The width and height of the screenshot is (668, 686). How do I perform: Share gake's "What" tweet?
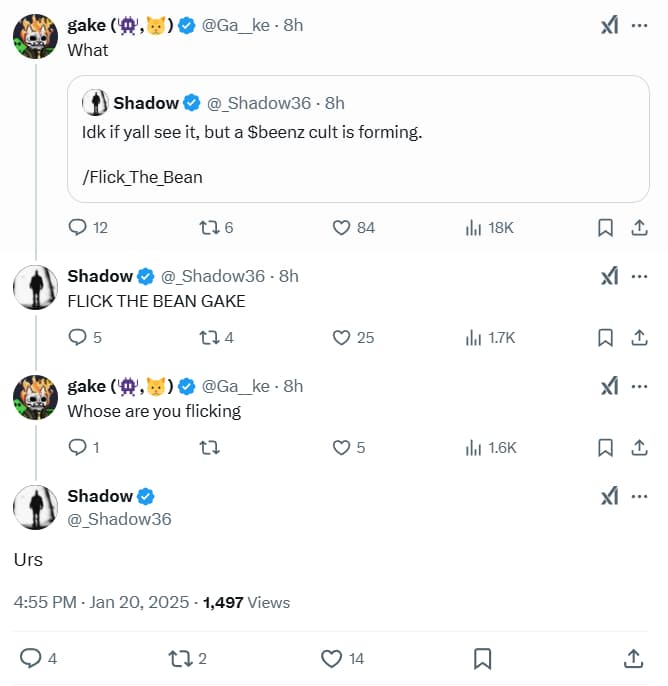(639, 228)
